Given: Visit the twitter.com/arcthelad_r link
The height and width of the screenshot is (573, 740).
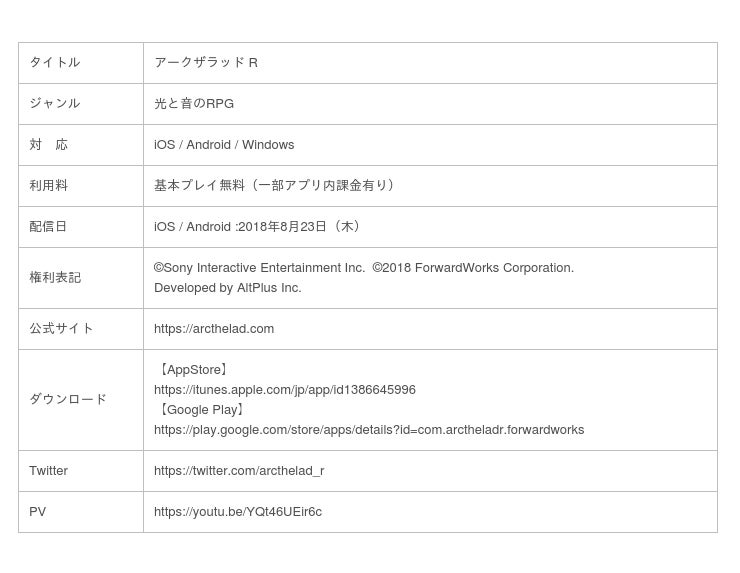Looking at the screenshot, I should coord(239,471).
